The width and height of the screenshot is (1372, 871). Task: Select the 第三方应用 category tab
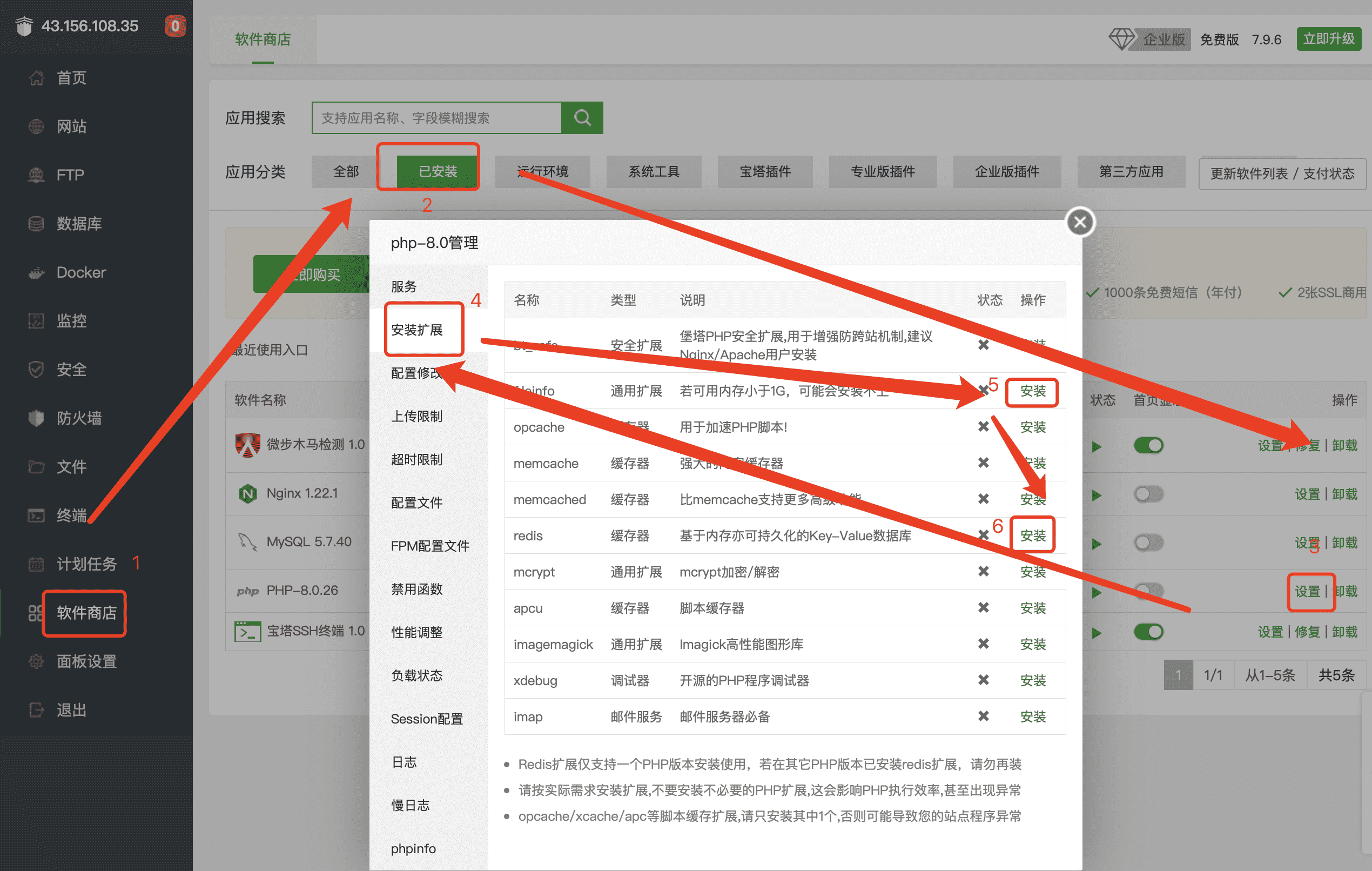tap(1131, 172)
